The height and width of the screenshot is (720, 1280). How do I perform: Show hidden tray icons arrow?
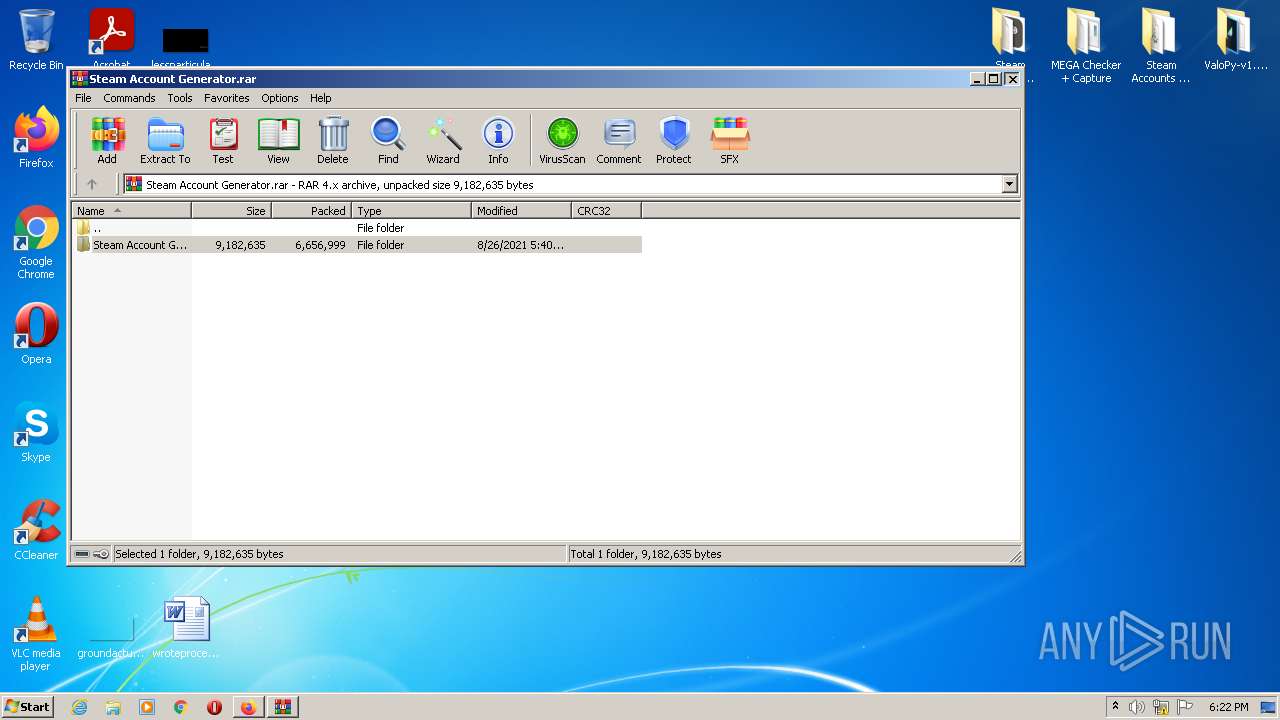coord(1115,706)
